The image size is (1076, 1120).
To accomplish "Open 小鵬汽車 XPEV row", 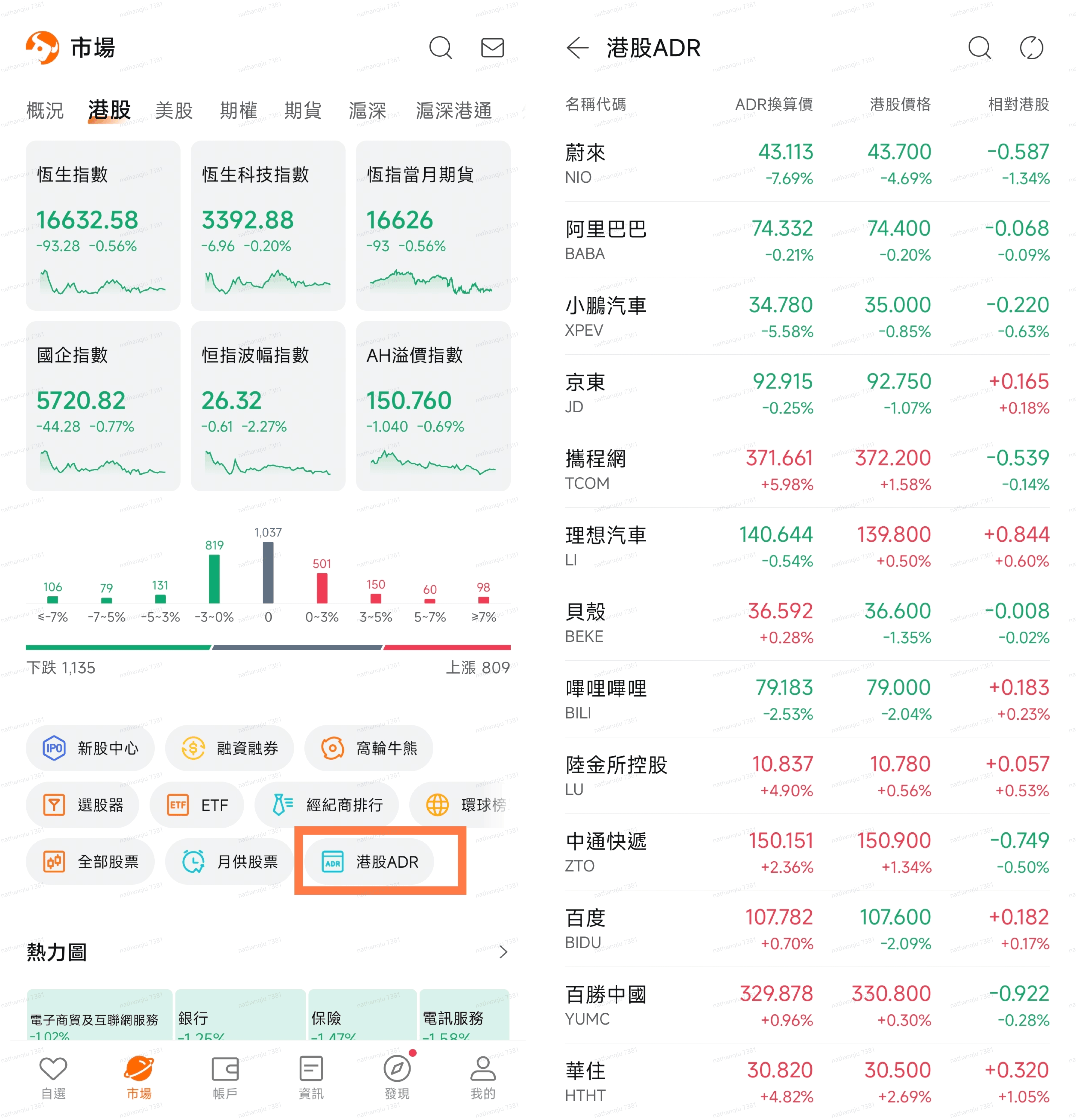I will tap(807, 317).
